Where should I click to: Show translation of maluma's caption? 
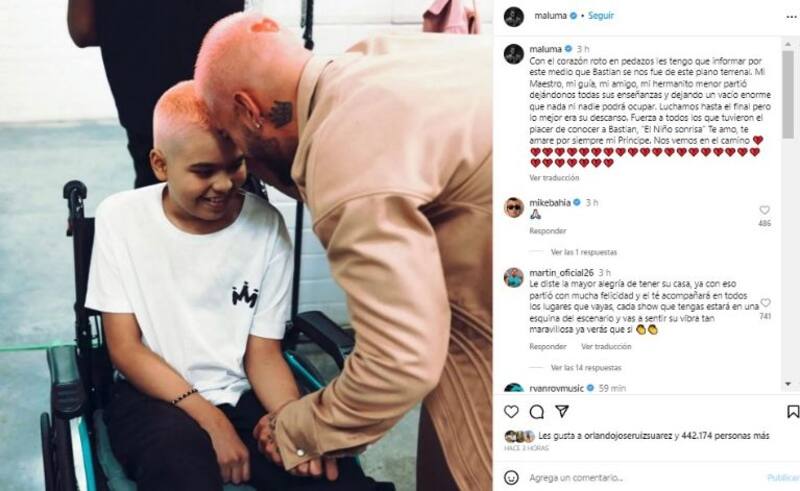(554, 178)
